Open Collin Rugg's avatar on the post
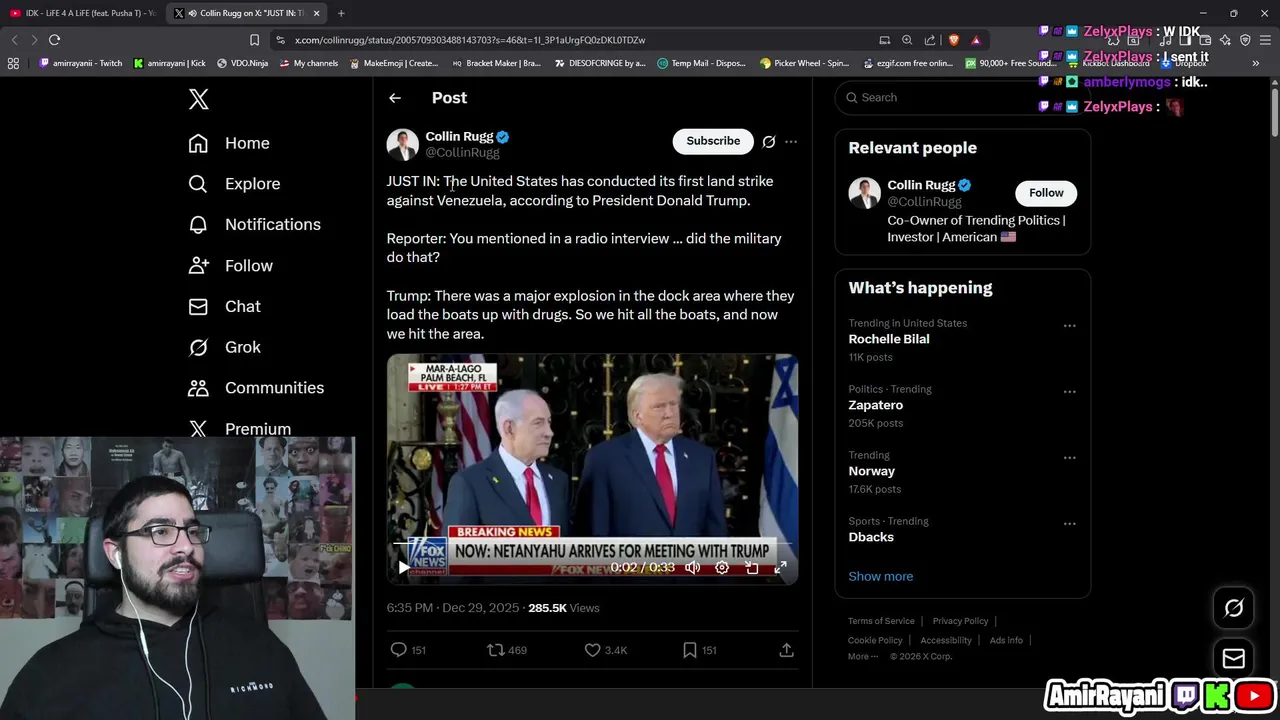 (x=402, y=144)
